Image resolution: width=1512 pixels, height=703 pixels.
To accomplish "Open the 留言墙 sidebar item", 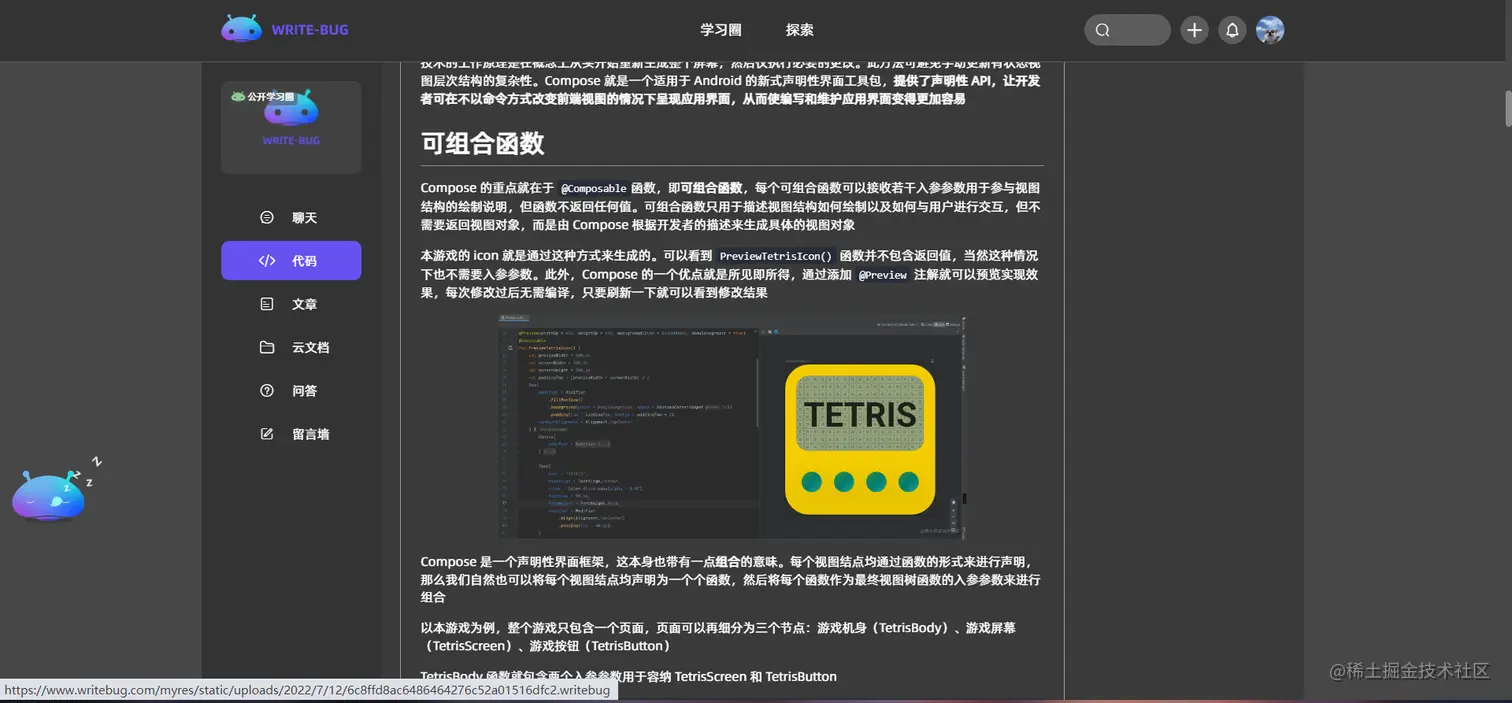I will pos(291,434).
